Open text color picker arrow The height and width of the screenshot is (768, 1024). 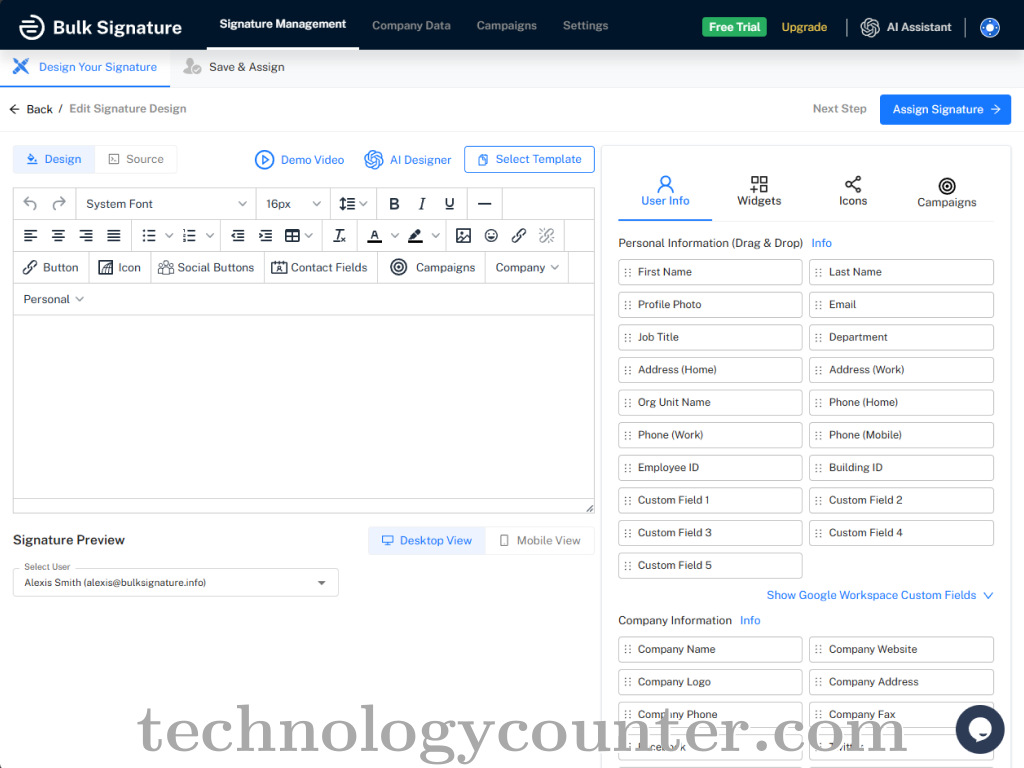pos(394,236)
